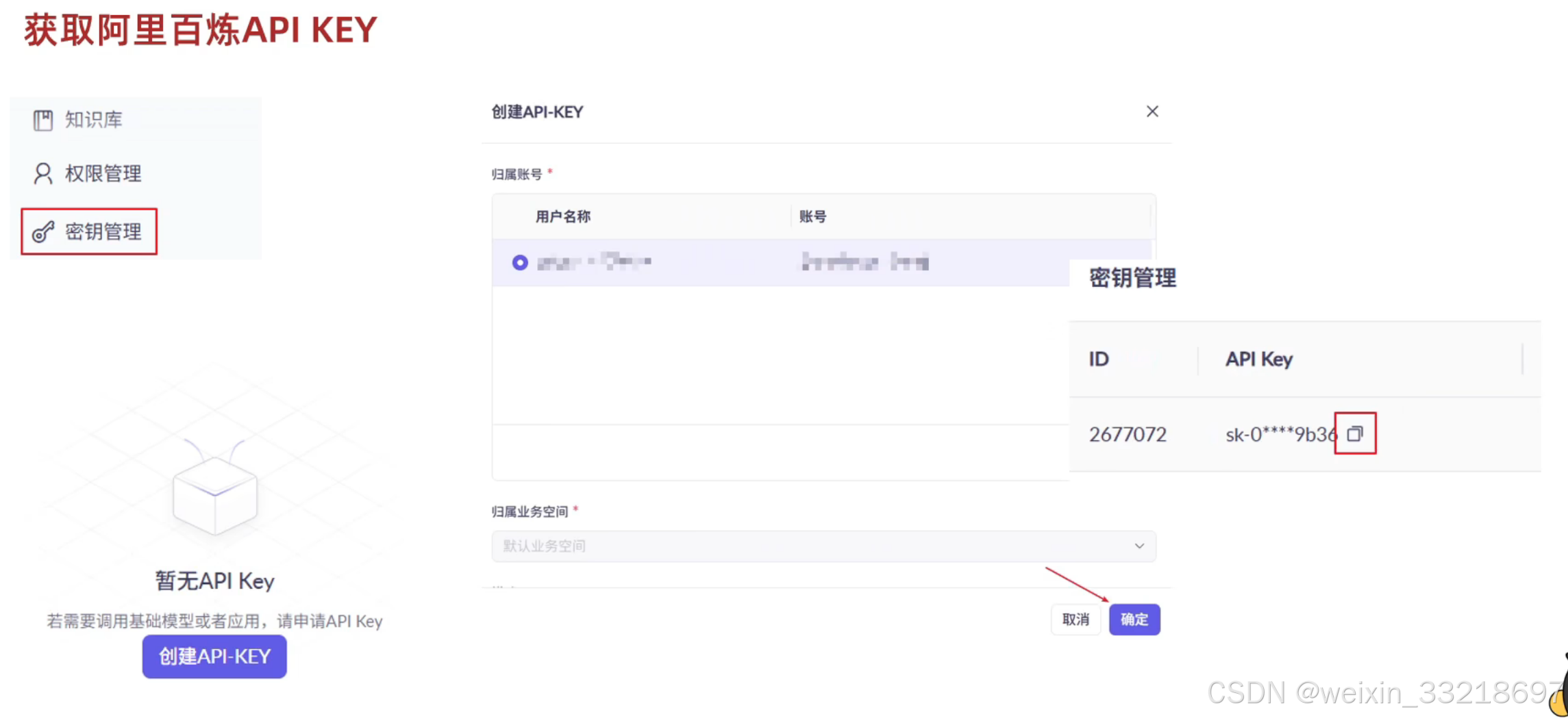Viewport: 1568px width, 719px height.
Task: Click the ID column header
Action: tap(1098, 359)
